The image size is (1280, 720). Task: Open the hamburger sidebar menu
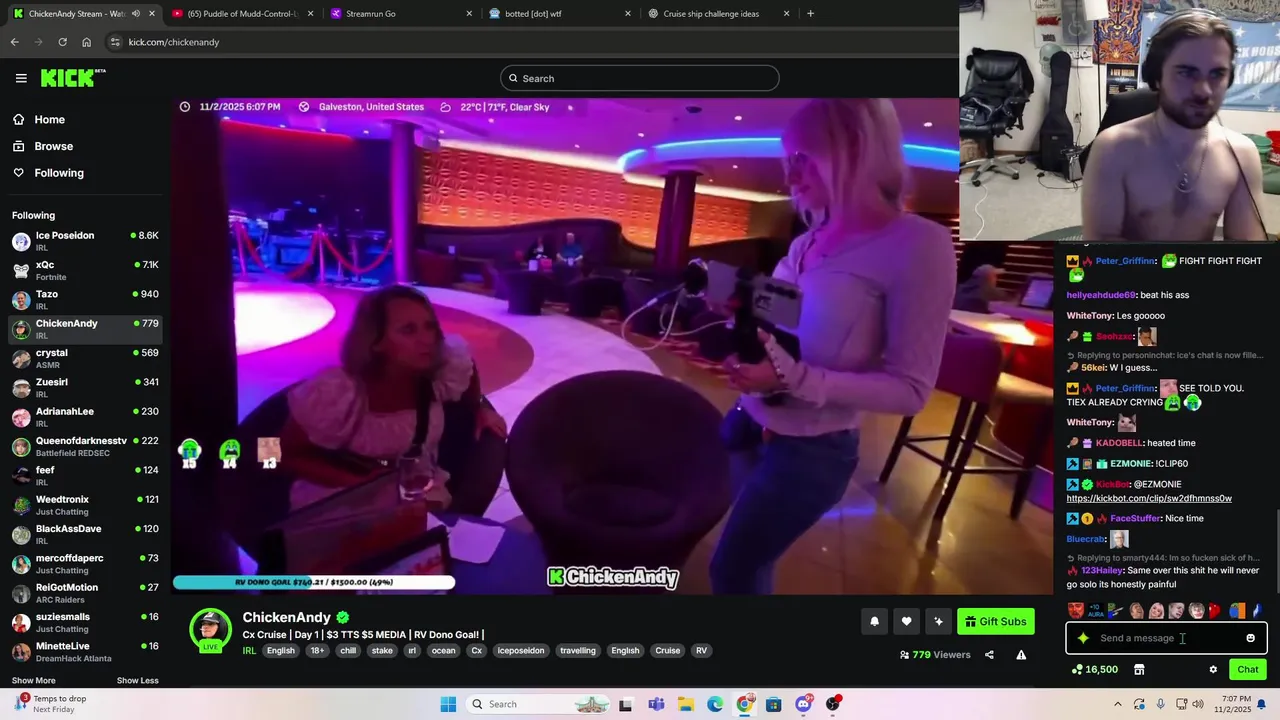pos(21,78)
